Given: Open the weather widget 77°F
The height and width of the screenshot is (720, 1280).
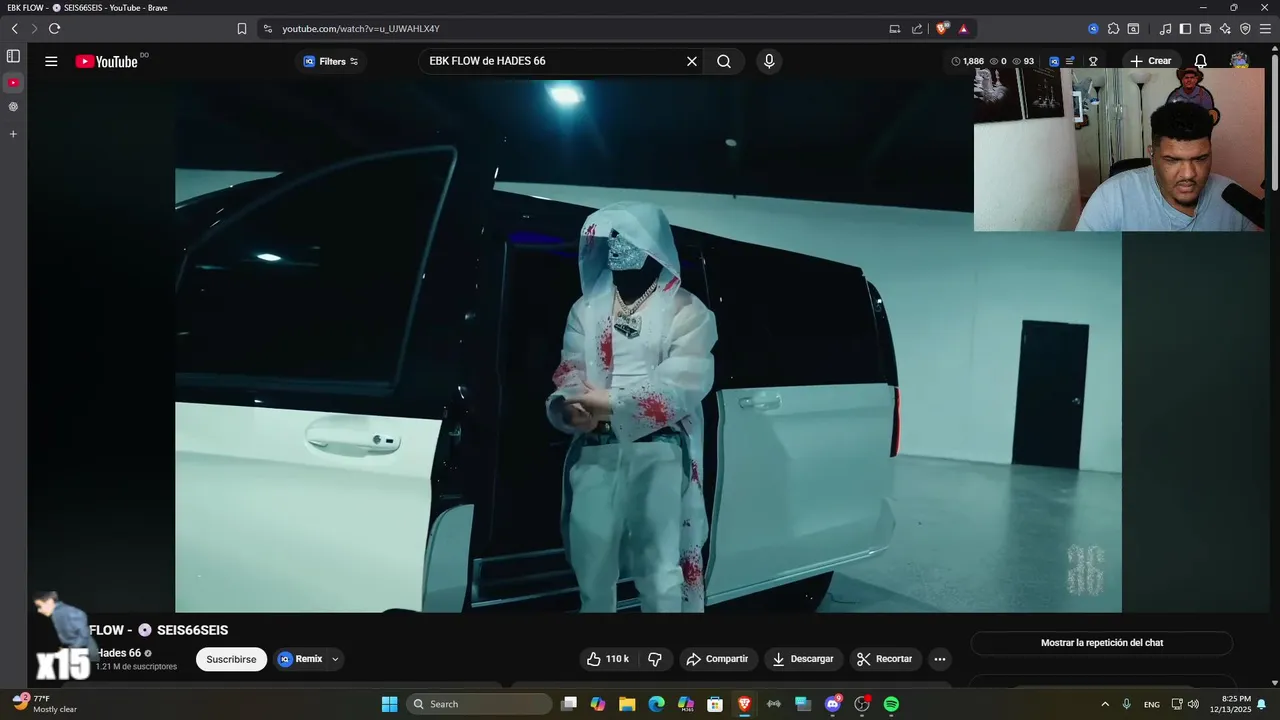Looking at the screenshot, I should pos(46,704).
